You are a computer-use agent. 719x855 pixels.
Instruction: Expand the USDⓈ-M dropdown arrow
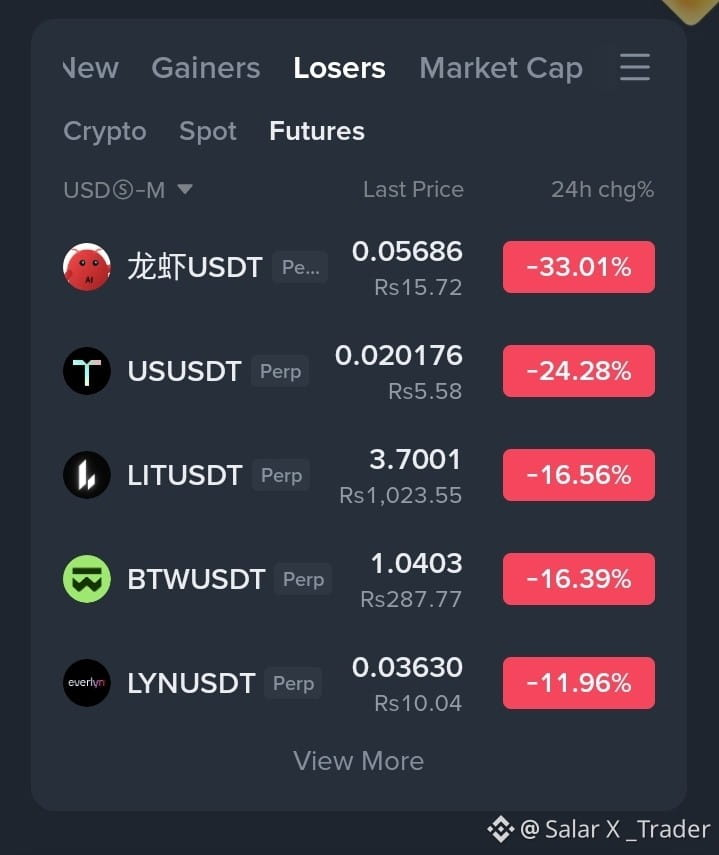coord(185,189)
